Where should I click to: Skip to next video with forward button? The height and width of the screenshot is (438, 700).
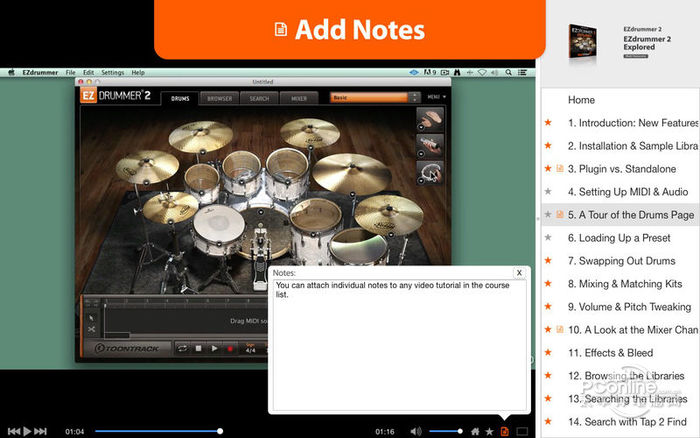tap(41, 431)
